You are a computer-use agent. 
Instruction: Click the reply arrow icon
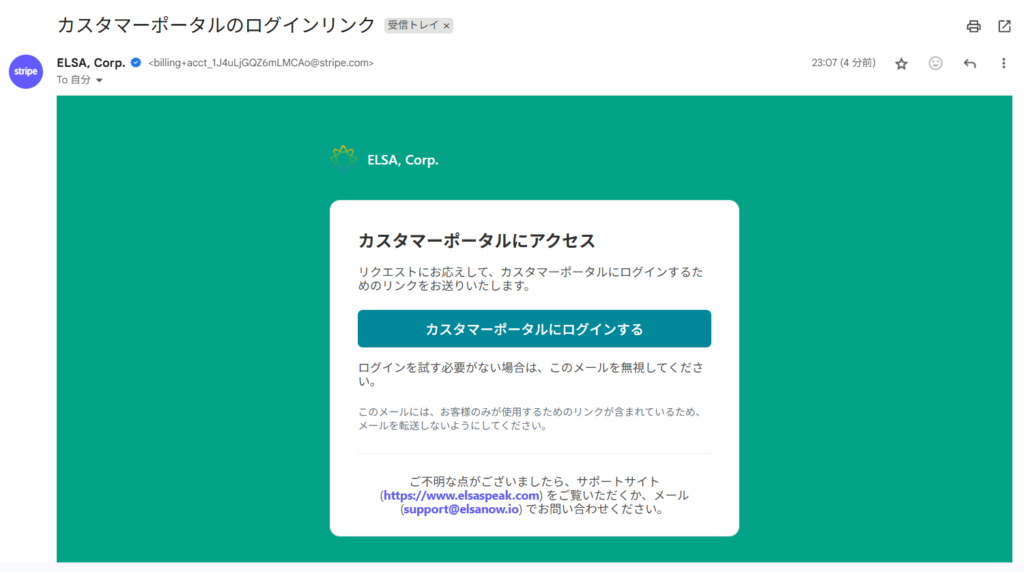[969, 63]
